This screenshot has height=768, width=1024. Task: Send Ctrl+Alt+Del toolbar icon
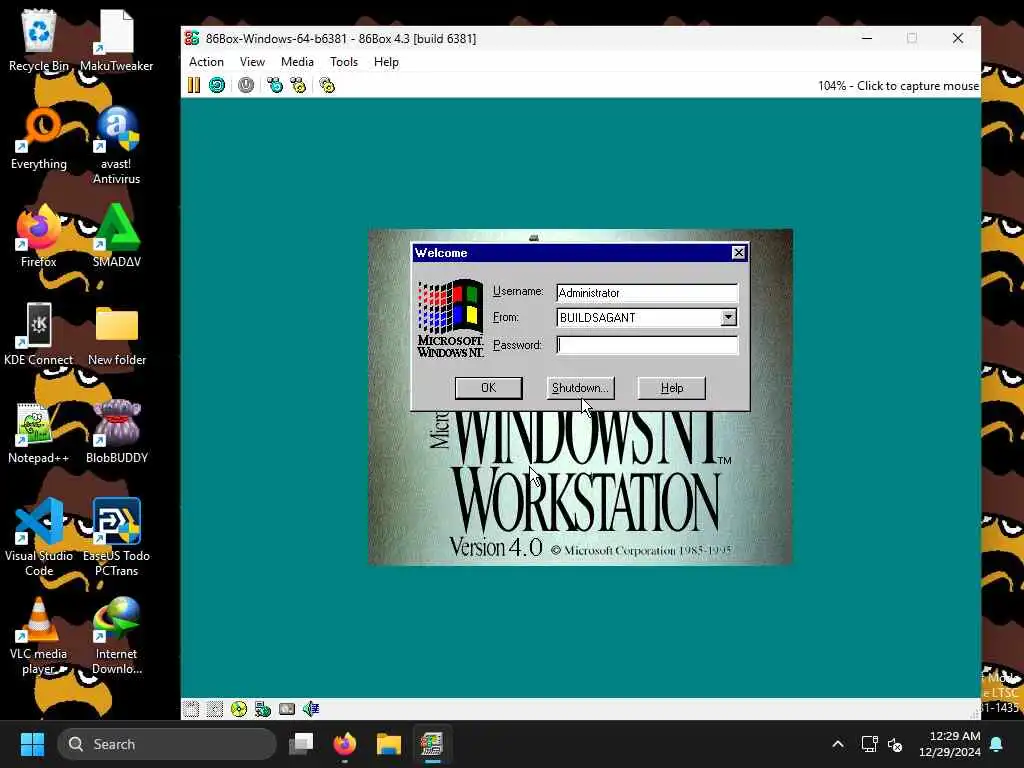click(275, 85)
